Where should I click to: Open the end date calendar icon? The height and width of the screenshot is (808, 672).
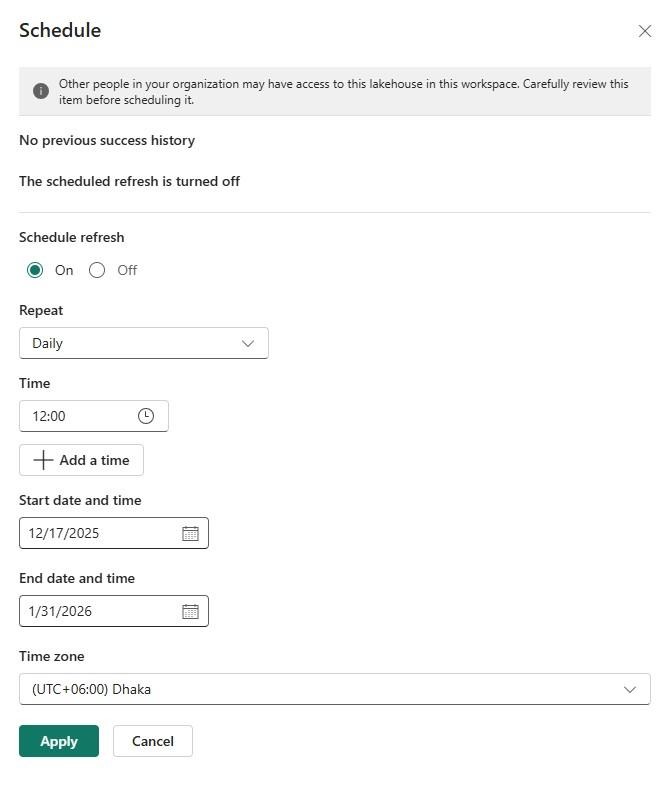190,611
